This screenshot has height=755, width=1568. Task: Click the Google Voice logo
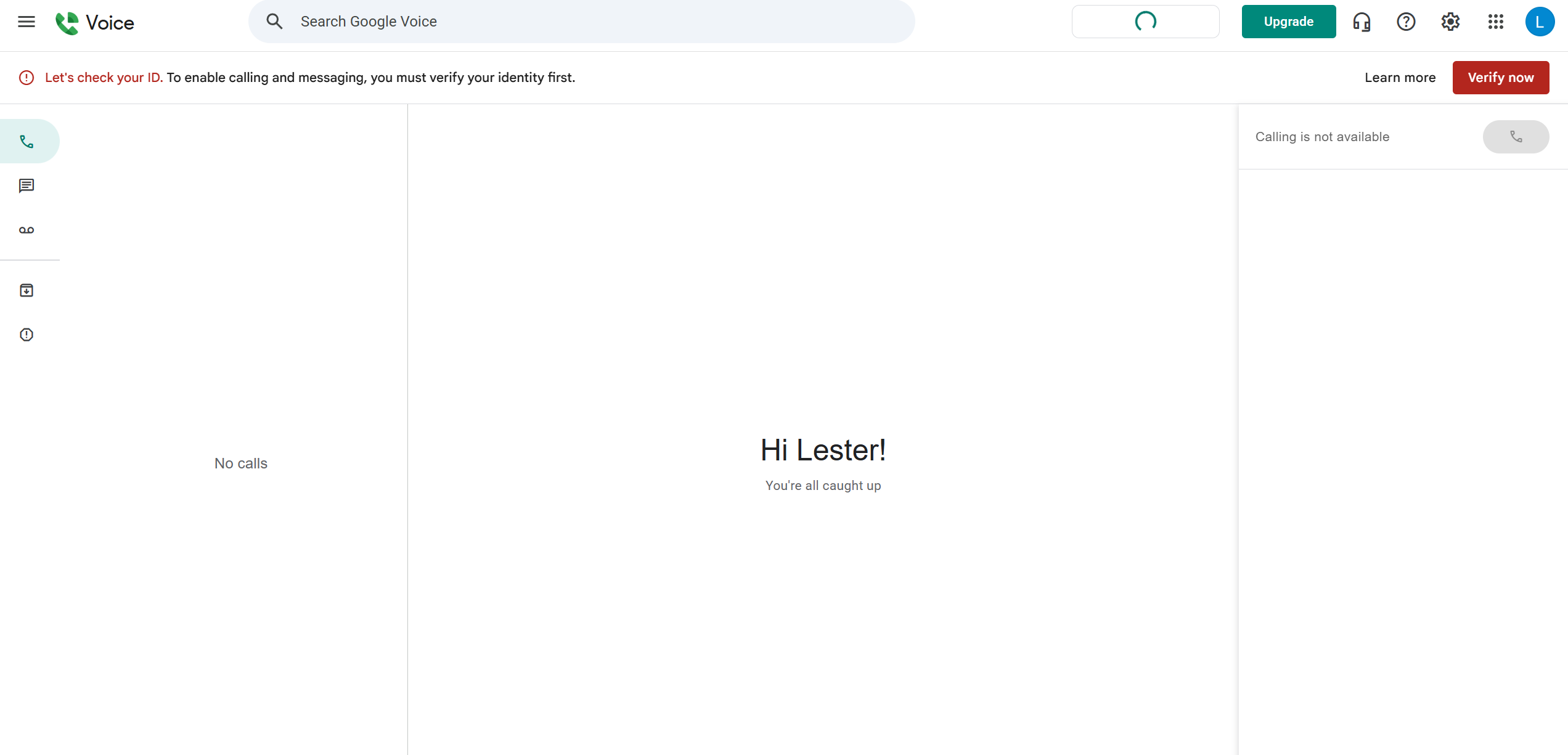tap(94, 23)
